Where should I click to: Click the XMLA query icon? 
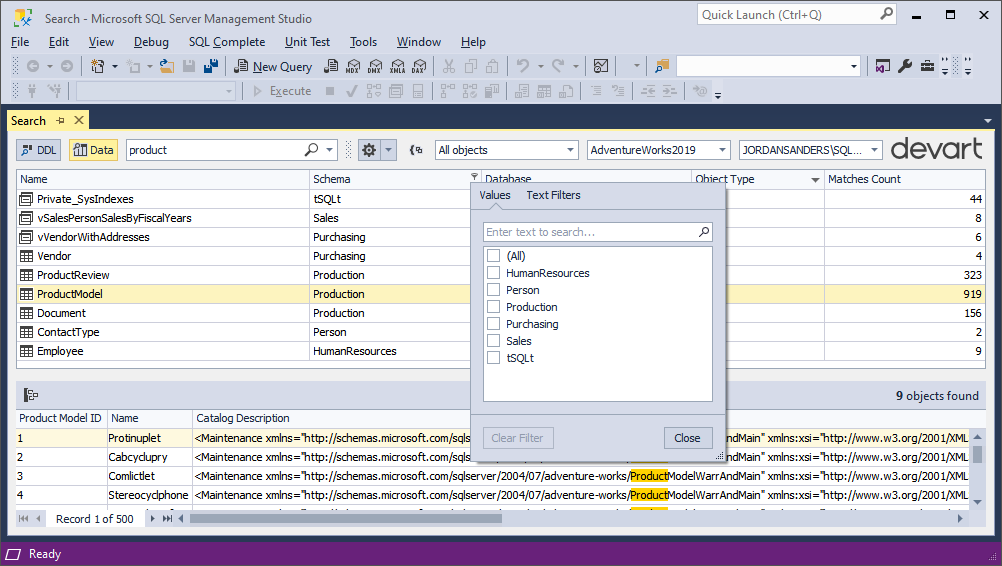pos(397,66)
